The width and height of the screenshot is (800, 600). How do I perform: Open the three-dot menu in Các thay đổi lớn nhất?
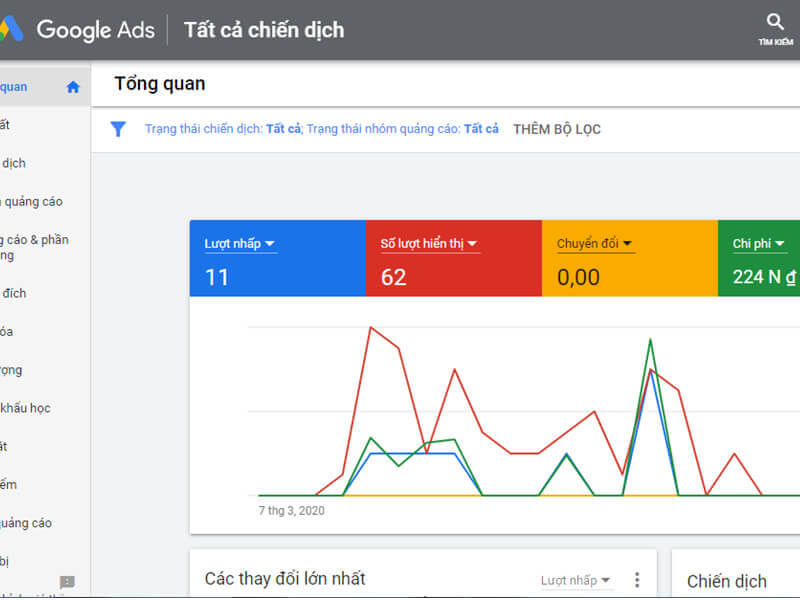(x=637, y=579)
